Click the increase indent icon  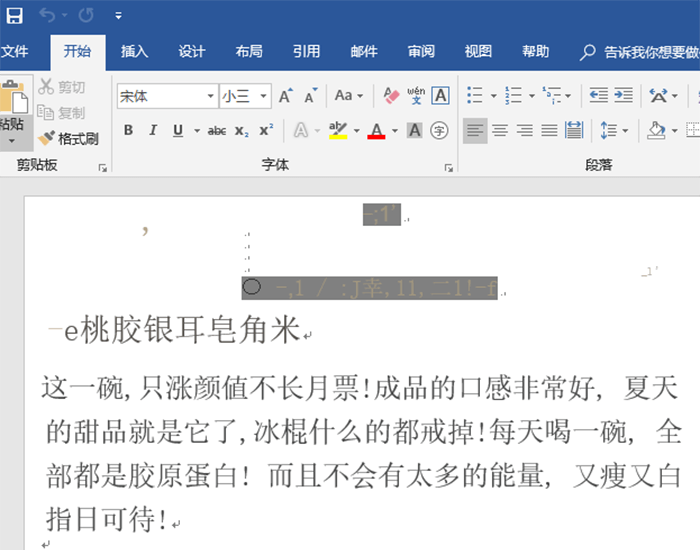(623, 96)
